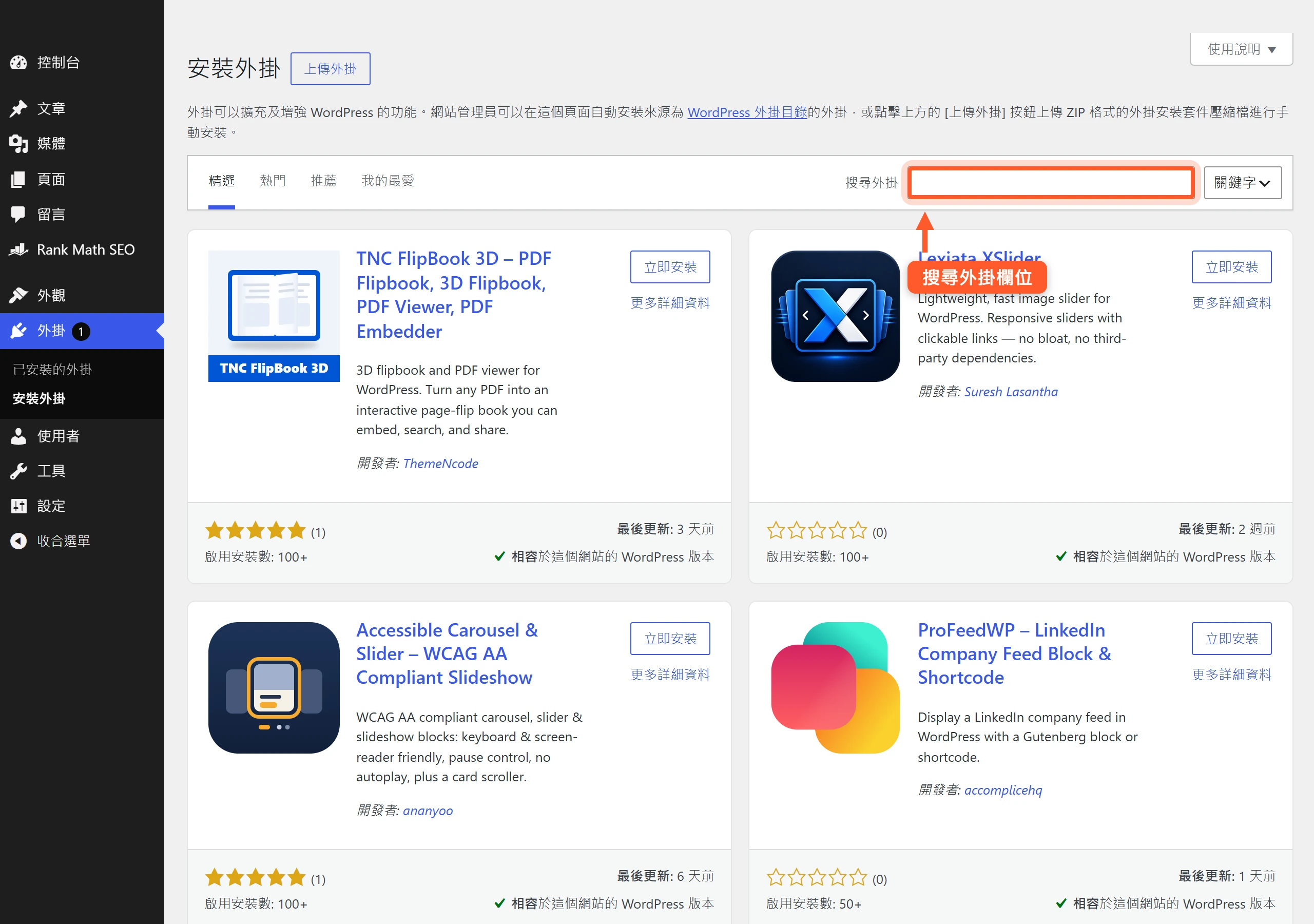Install Lexiata XSlider with 立即安裝
Viewport: 1314px width, 924px height.
click(1231, 267)
